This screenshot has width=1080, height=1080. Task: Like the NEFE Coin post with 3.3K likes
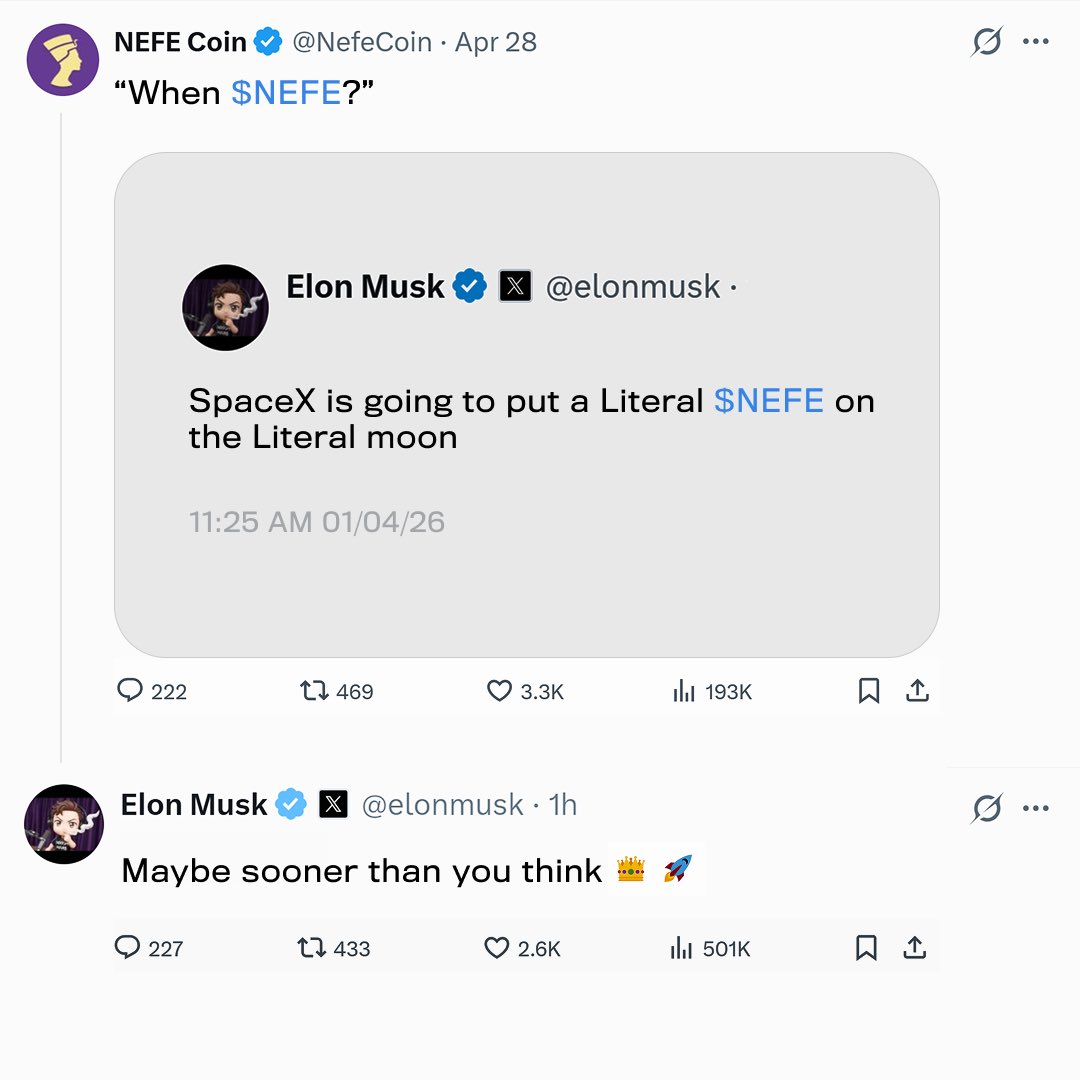point(499,690)
